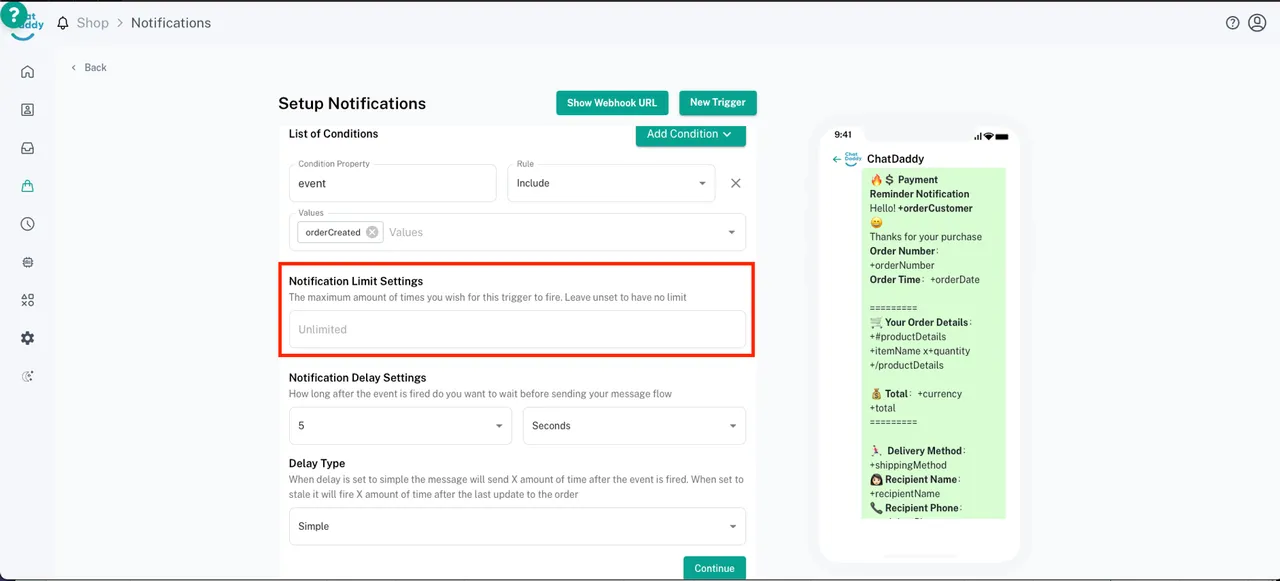Open the Delay Type dropdown set to Simple
Viewport: 1280px width, 581px height.
pyautogui.click(x=517, y=526)
